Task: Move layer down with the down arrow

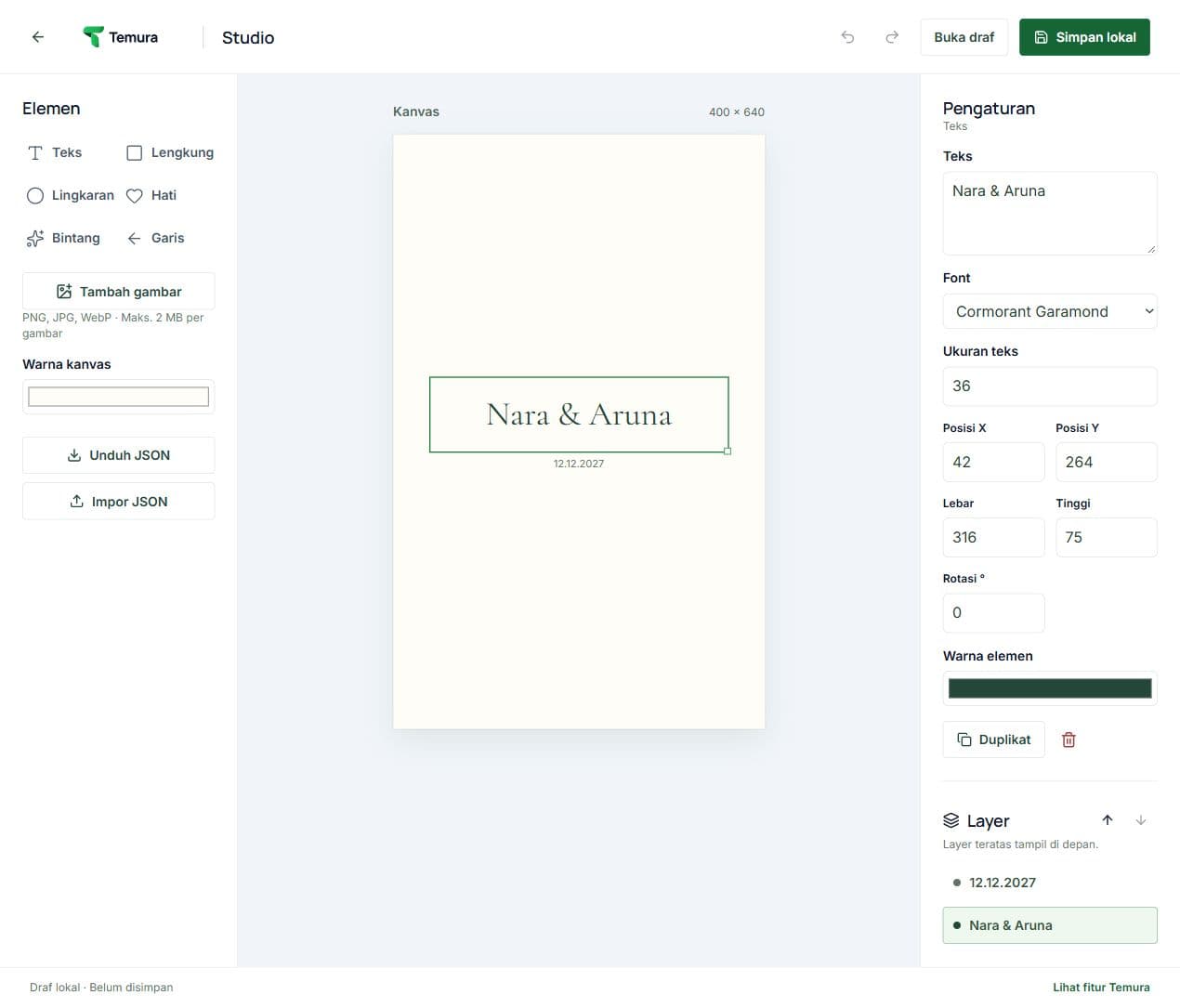Action: (x=1141, y=820)
